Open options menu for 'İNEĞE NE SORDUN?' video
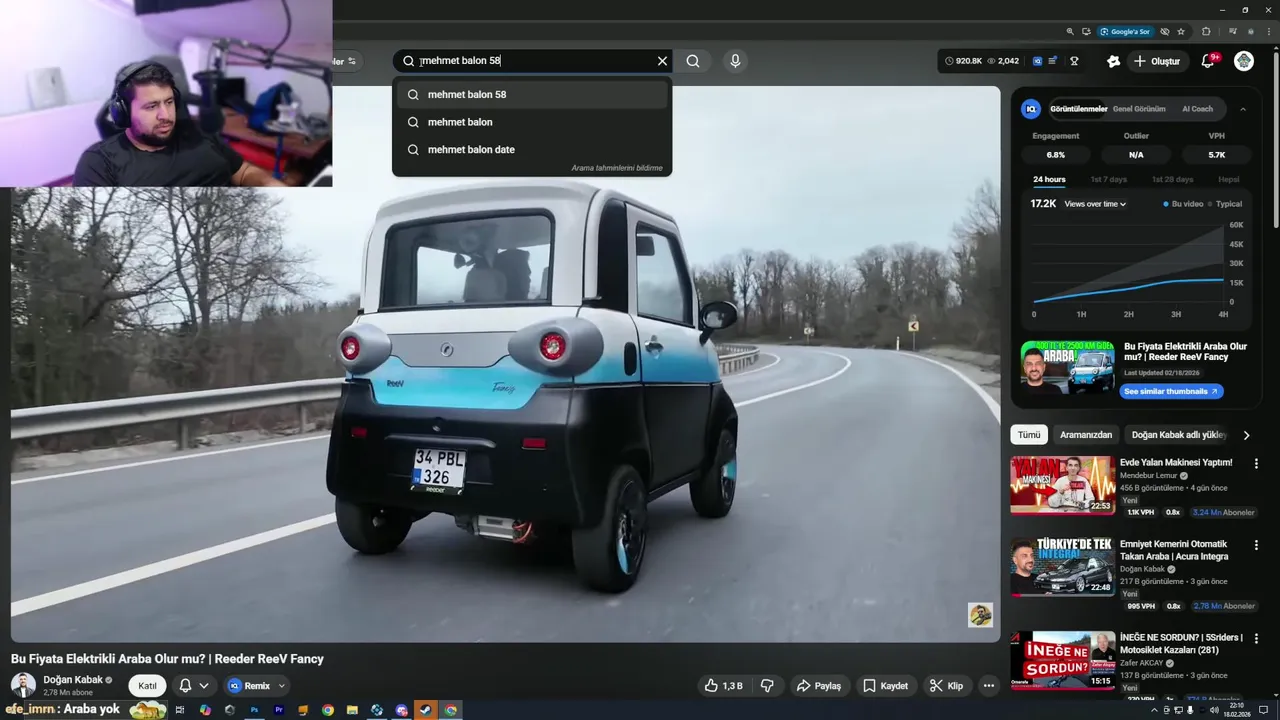The image size is (1280, 720). coord(1257,638)
